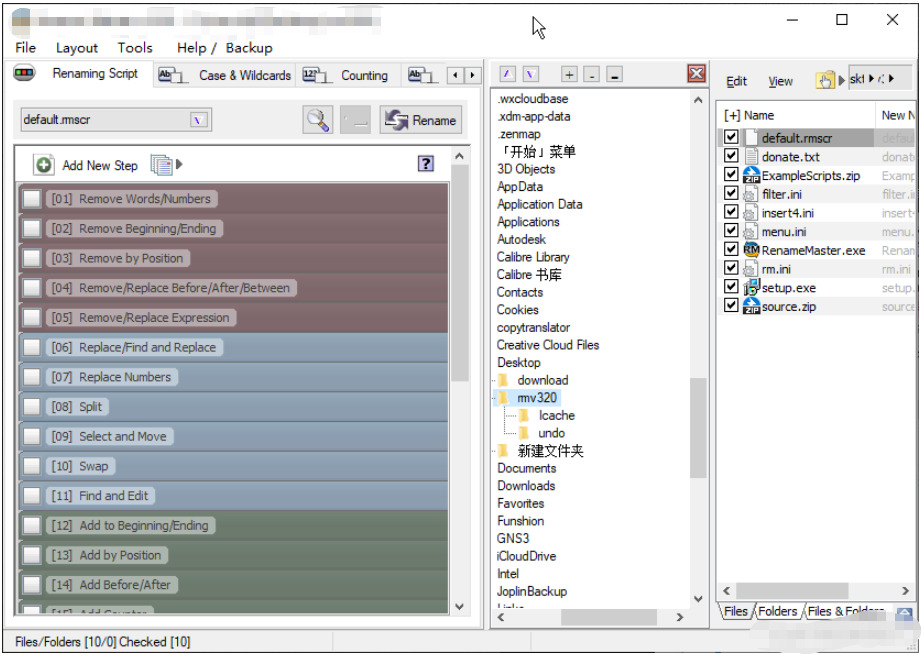Enable step 01 Remove Words/Numbers checkbox

(32, 199)
